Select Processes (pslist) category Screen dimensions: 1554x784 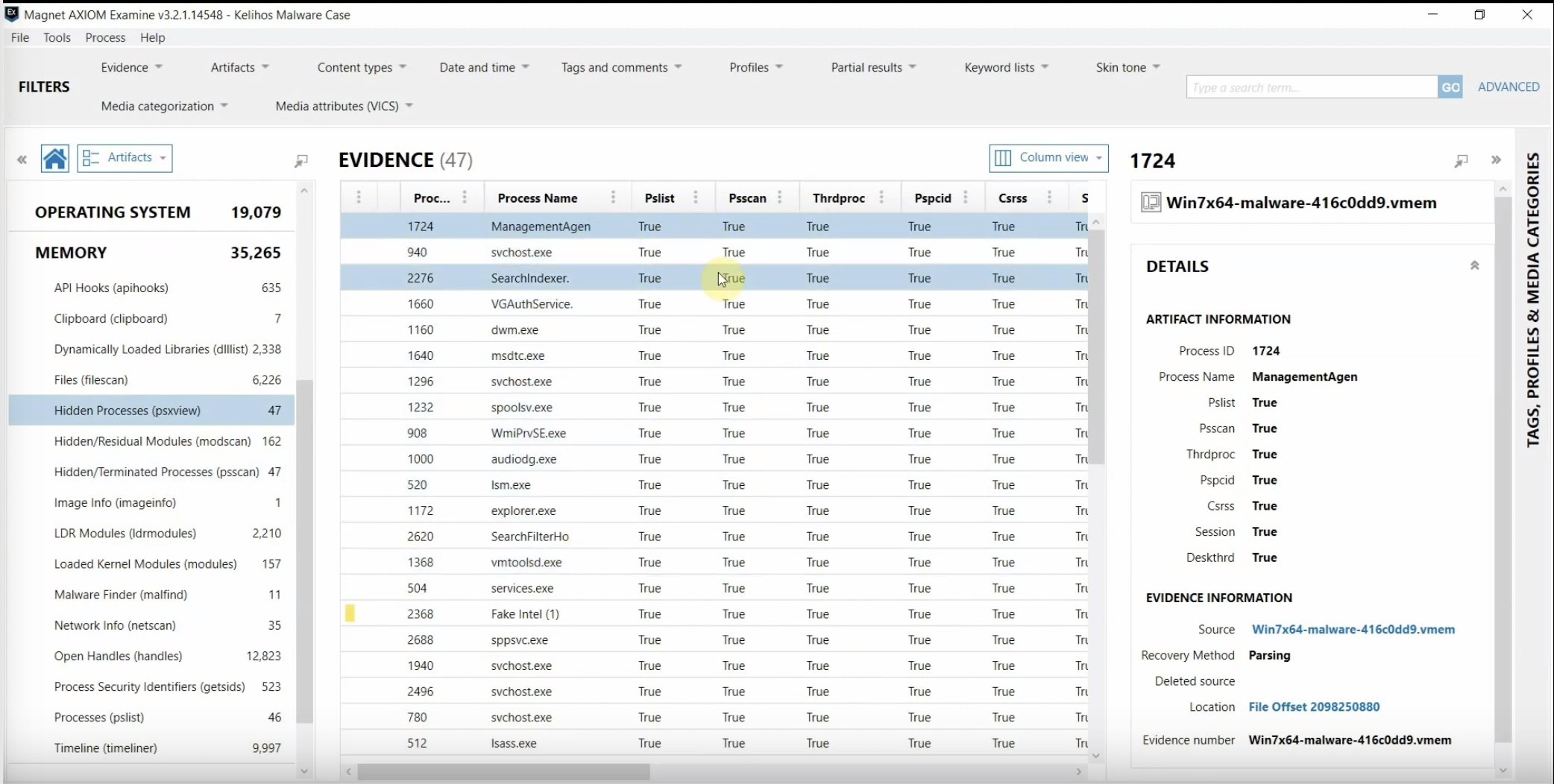pyautogui.click(x=151, y=717)
